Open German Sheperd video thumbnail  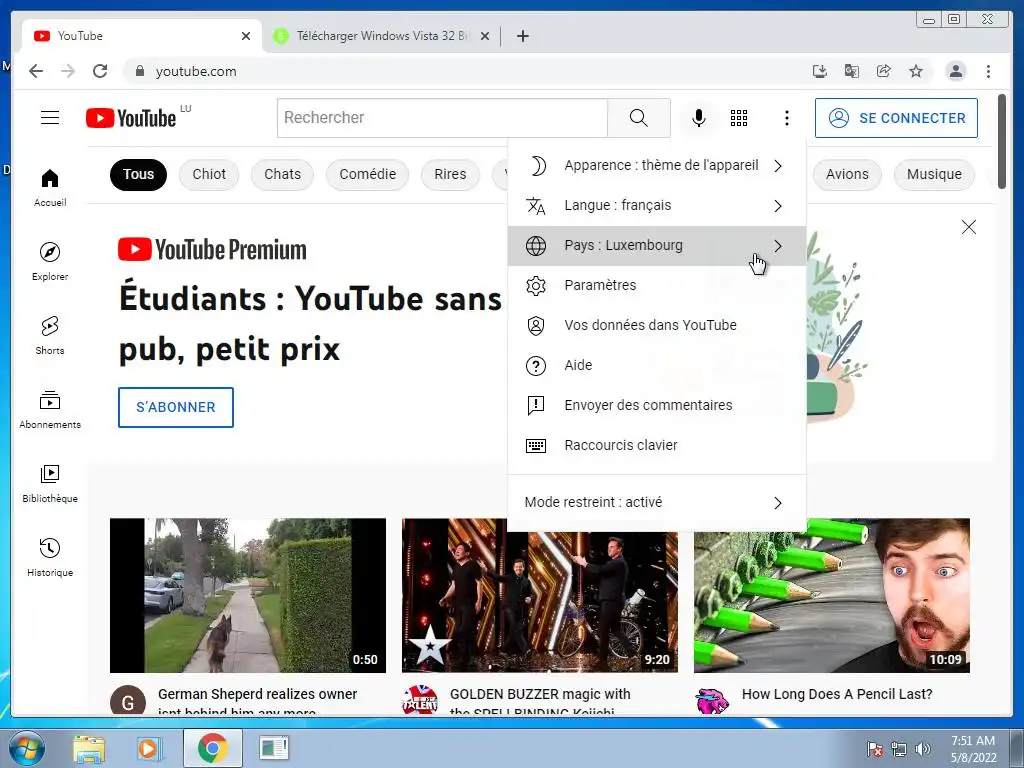coord(248,595)
